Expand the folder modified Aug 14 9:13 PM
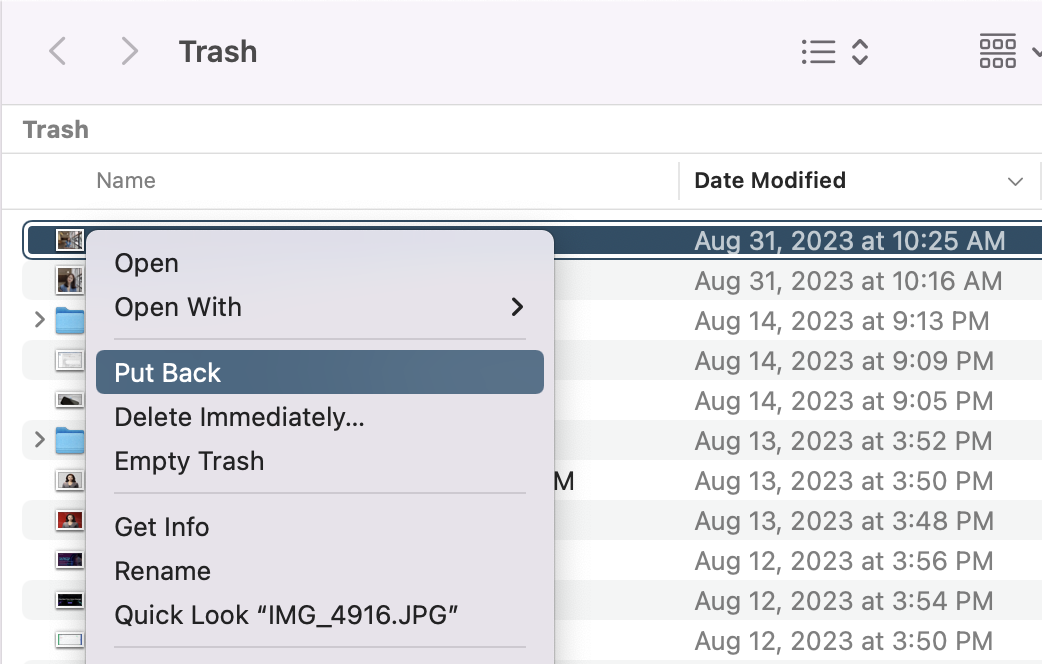The width and height of the screenshot is (1042, 664). 39,321
